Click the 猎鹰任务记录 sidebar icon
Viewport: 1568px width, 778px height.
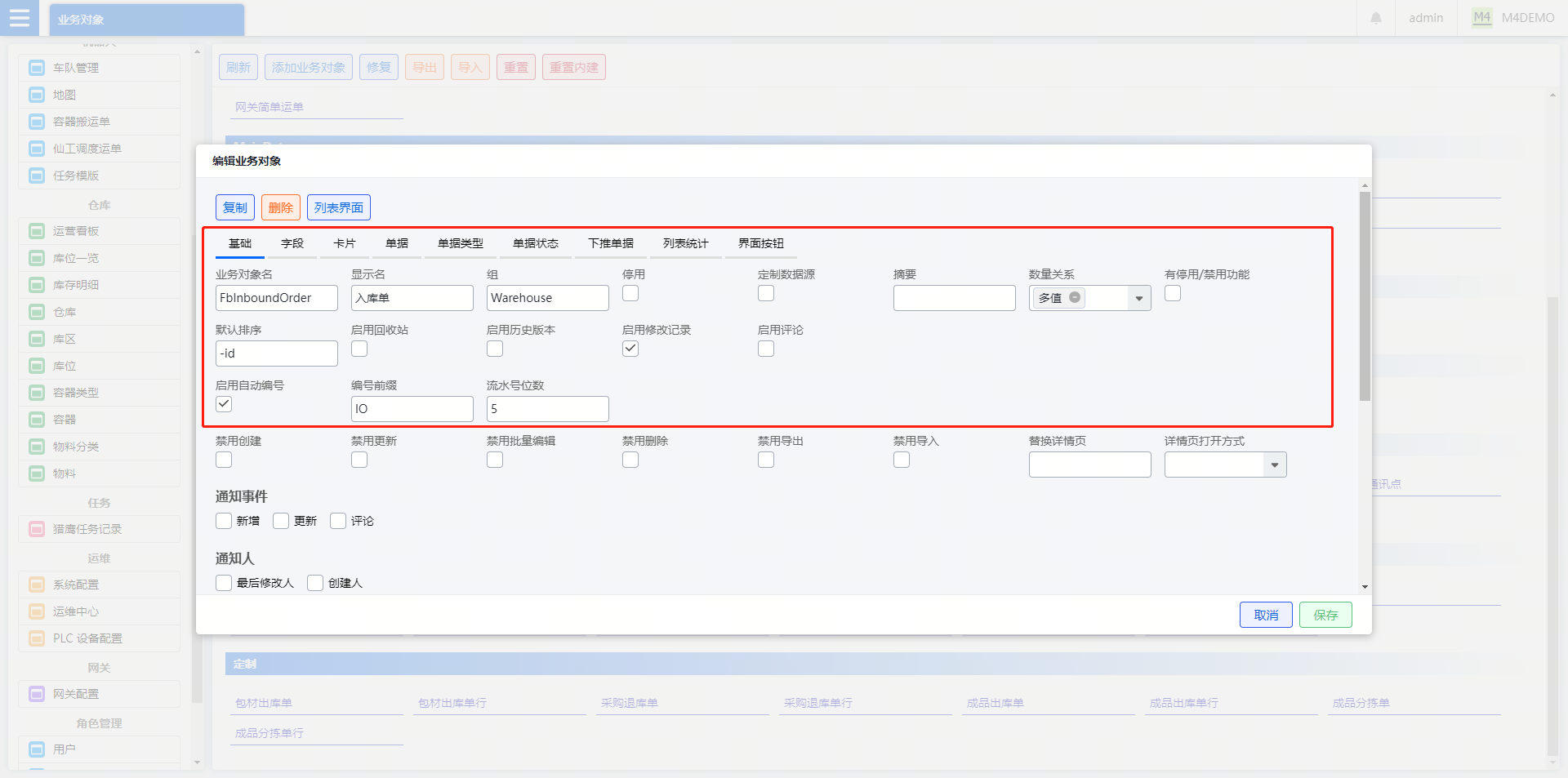click(x=37, y=529)
